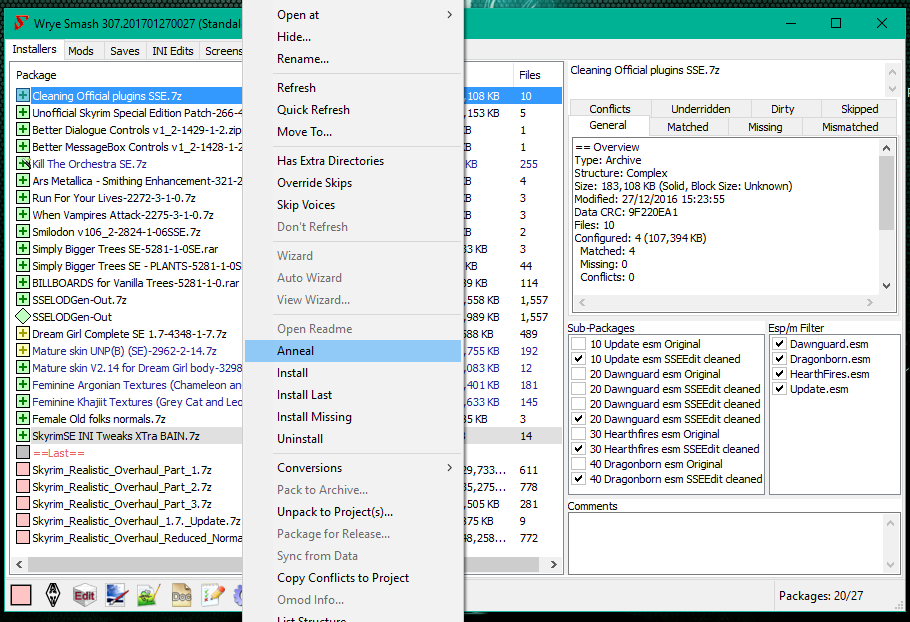Screen dimensions: 910x622
Task: Open the Saves tab
Action: coord(125,51)
